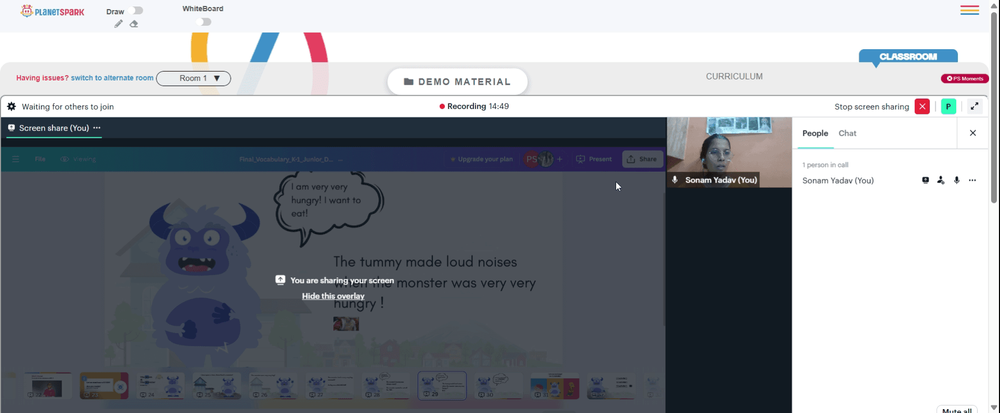
Task: Select slide 28 thumbnail
Action: point(386,386)
